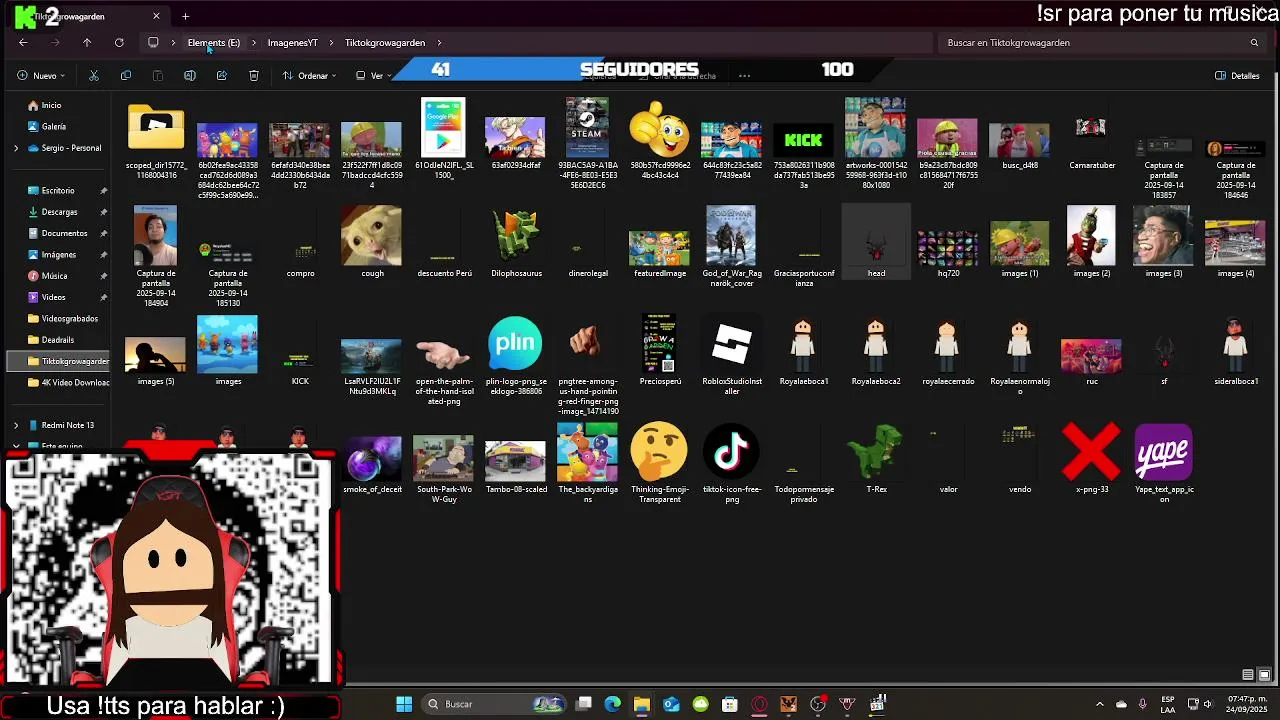The width and height of the screenshot is (1280, 720).
Task: Click Elements (E:) in the address bar
Action: pos(213,43)
